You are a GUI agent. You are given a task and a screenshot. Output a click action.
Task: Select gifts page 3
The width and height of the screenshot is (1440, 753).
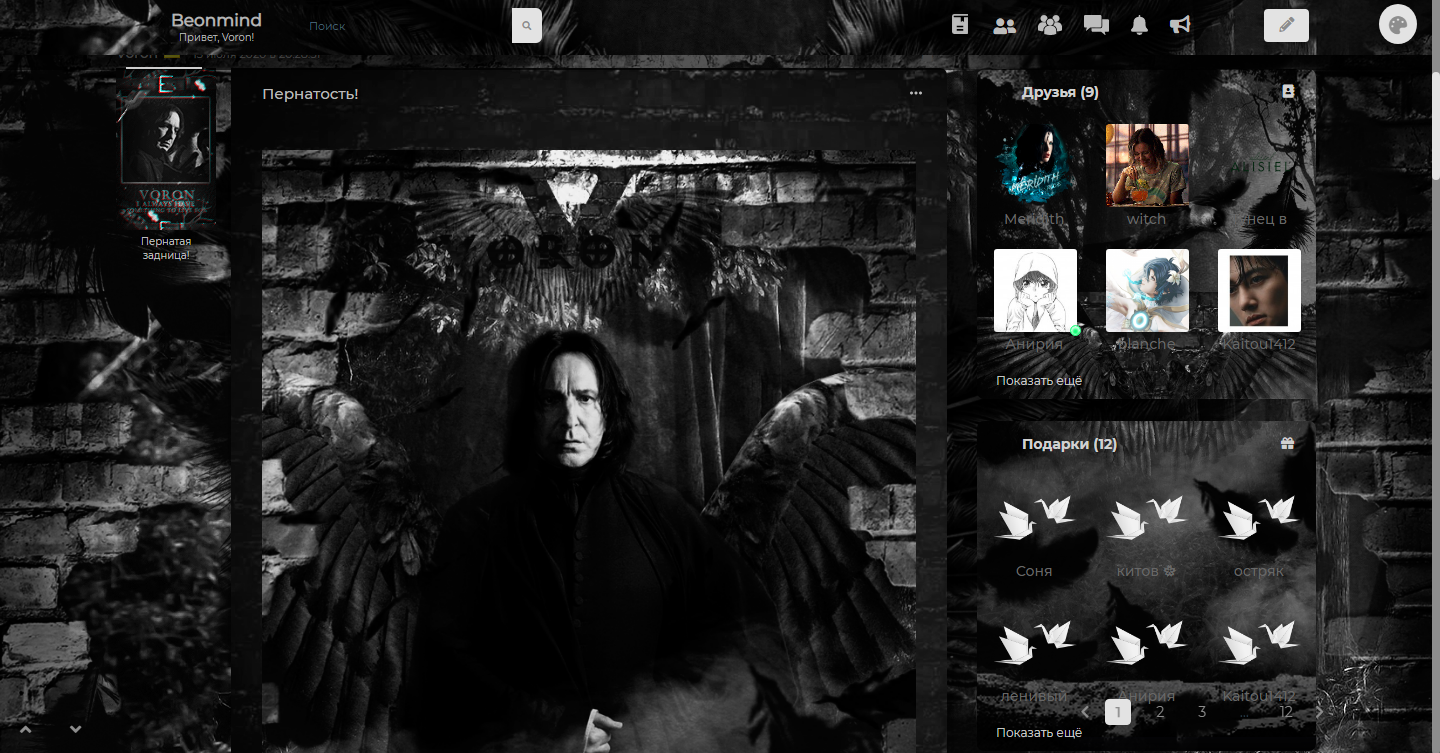pos(1202,712)
